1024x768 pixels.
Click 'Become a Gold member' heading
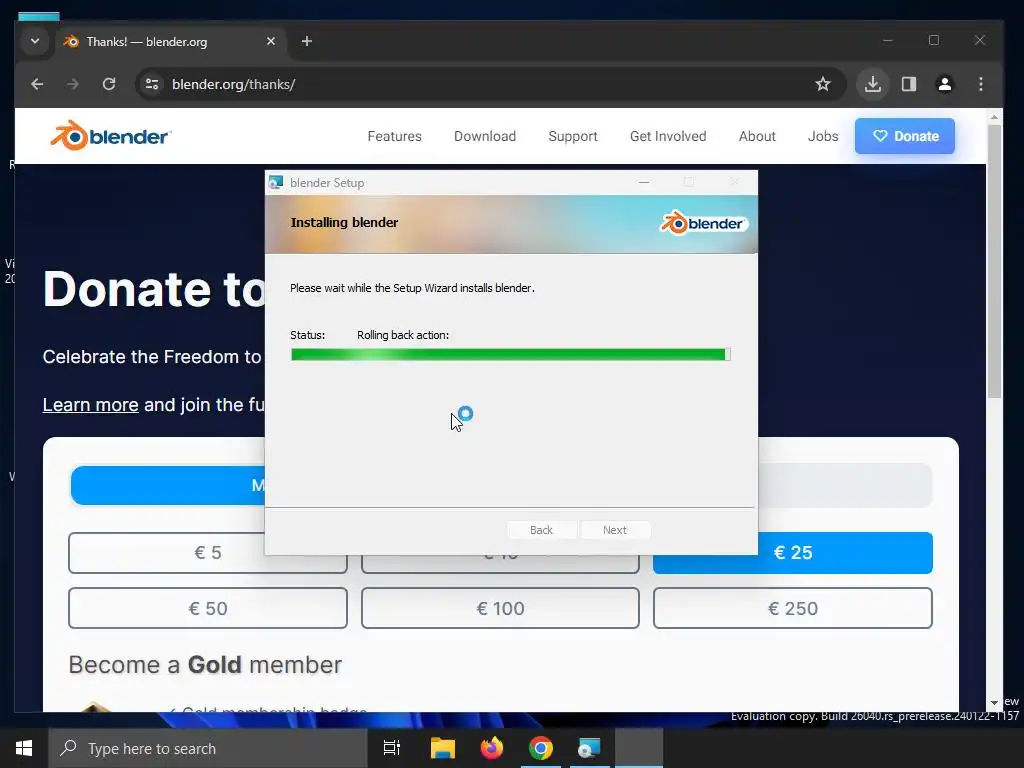tap(205, 665)
